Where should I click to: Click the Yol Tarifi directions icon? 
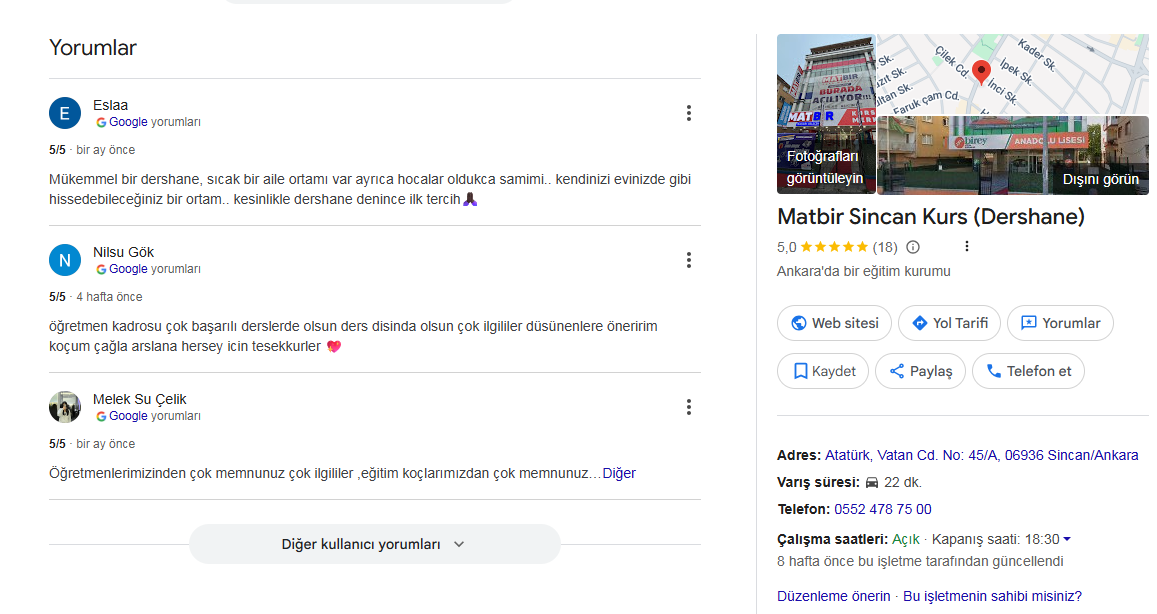coord(922,322)
